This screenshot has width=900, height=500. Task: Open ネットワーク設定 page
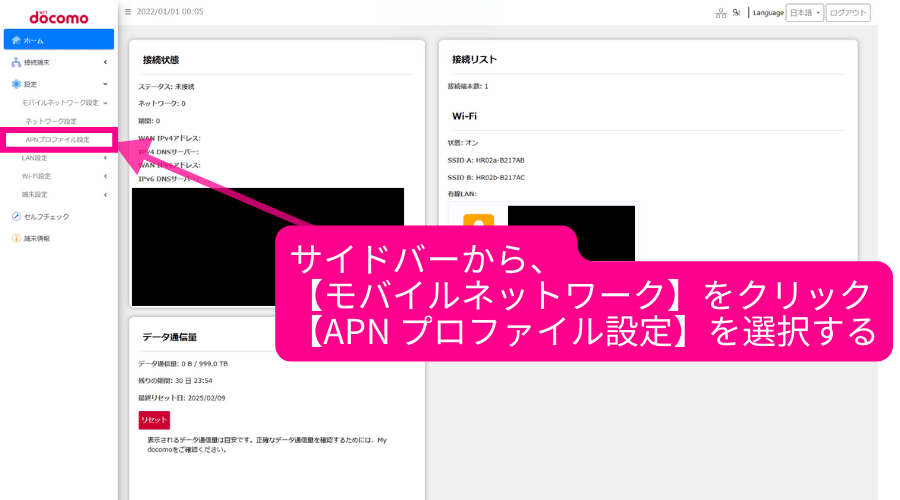point(51,121)
